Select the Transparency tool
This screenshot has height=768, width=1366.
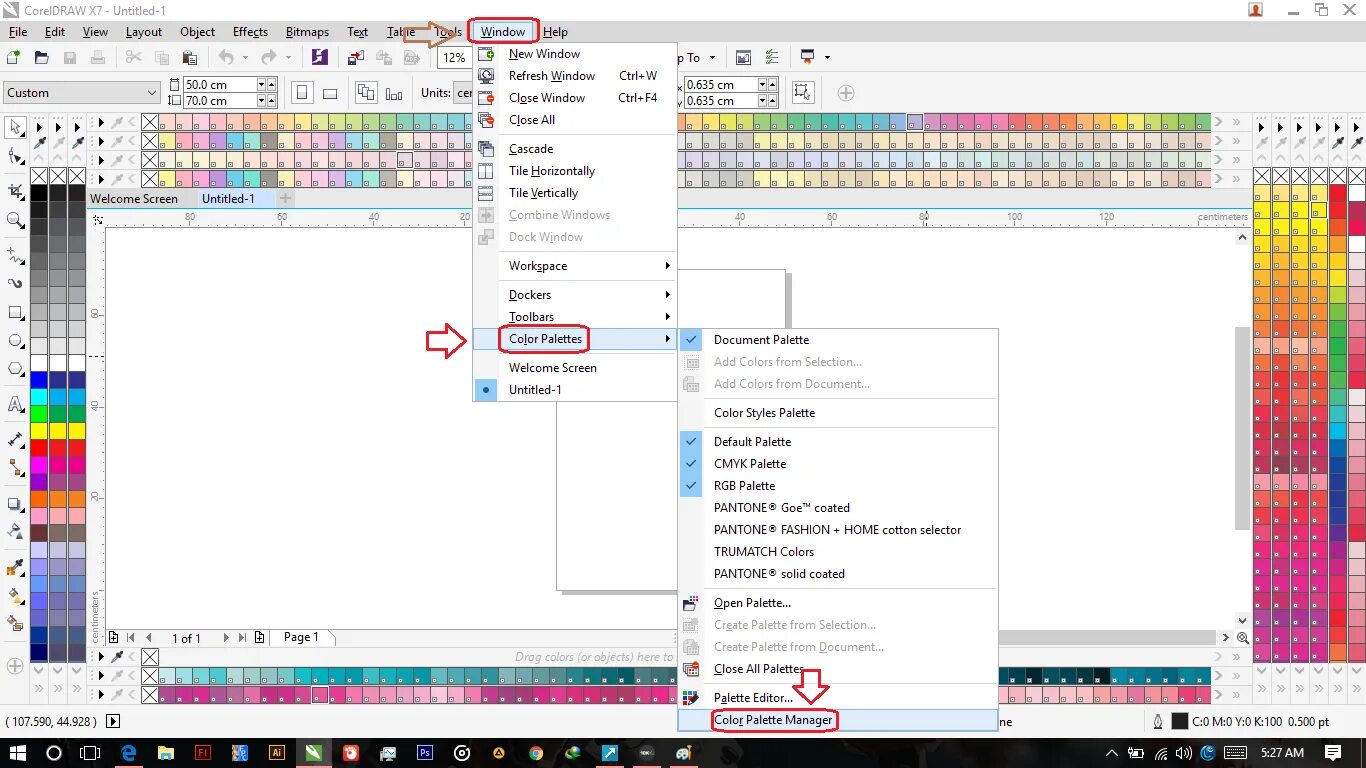coord(15,532)
